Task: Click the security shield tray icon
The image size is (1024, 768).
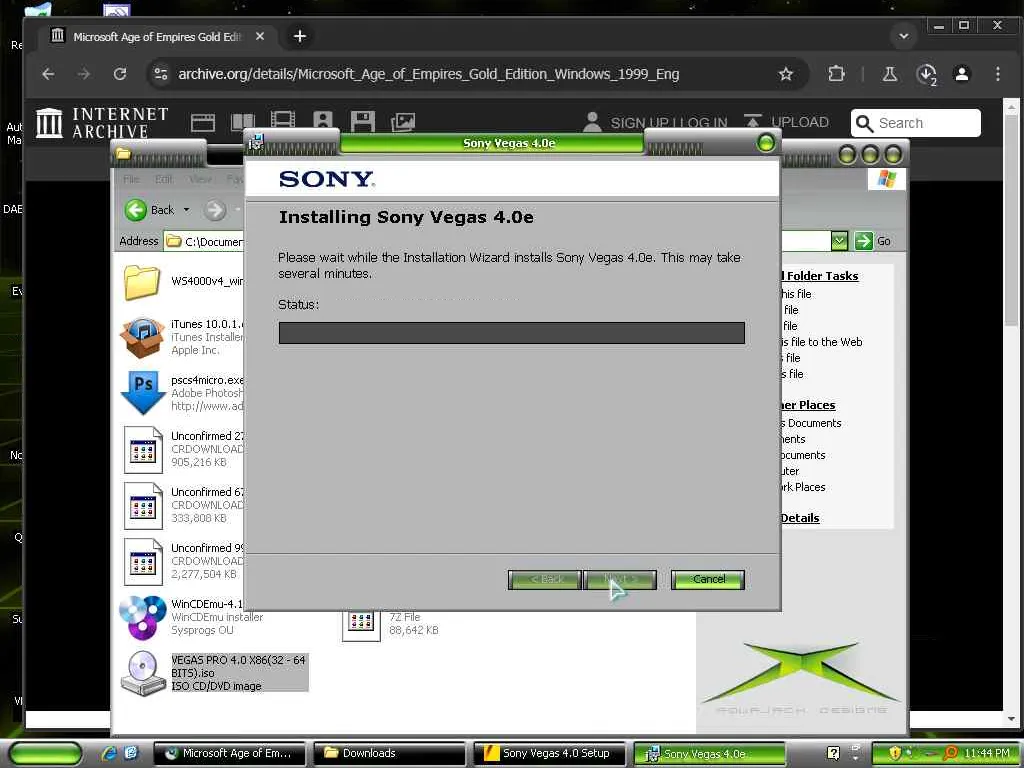Action: point(895,753)
